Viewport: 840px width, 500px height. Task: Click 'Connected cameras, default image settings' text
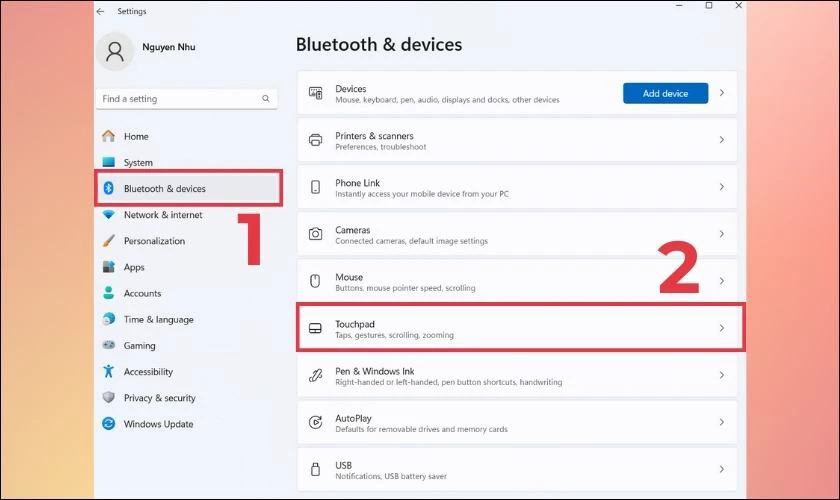click(411, 241)
